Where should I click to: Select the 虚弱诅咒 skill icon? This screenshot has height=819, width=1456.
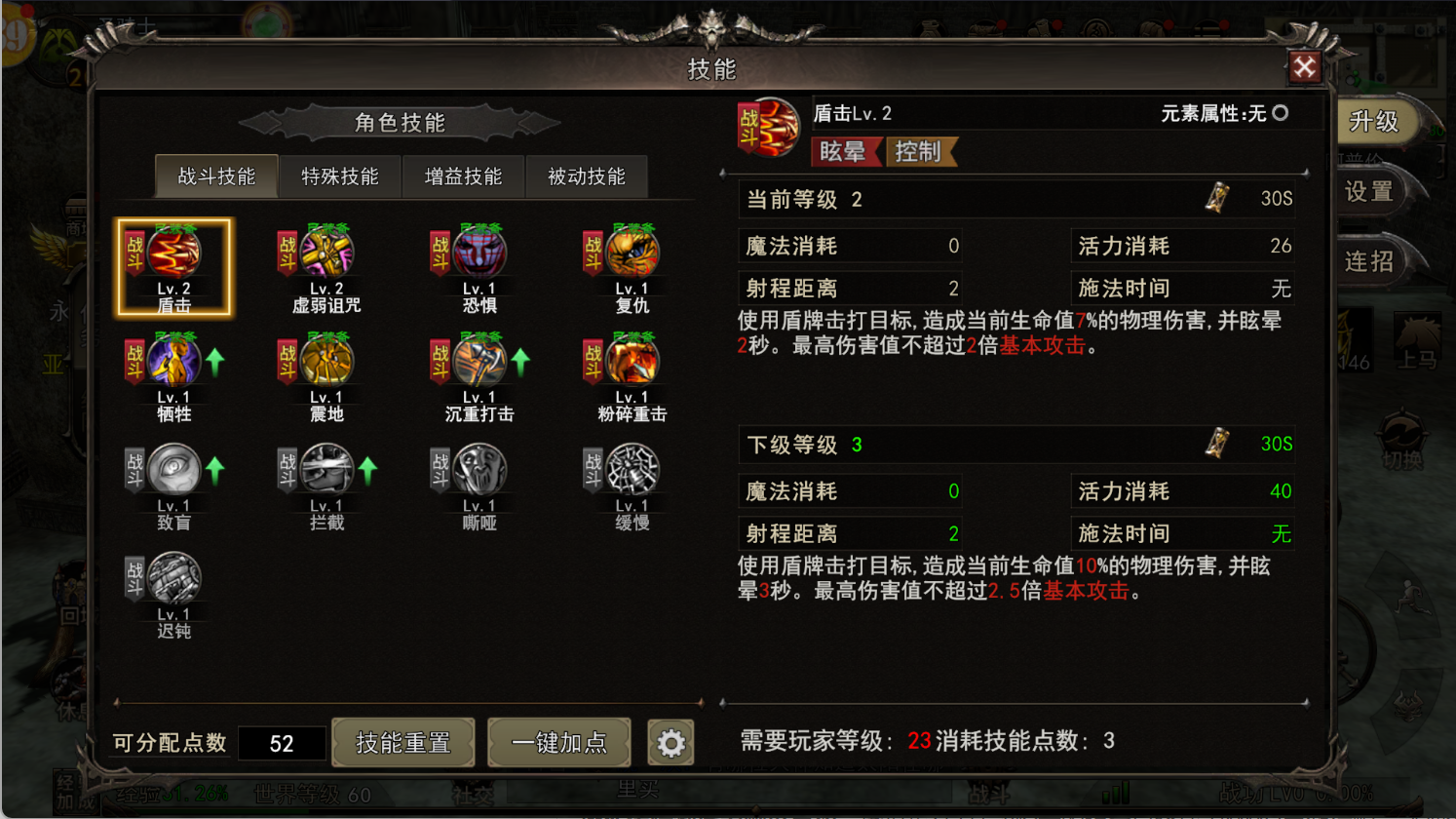pos(327,253)
